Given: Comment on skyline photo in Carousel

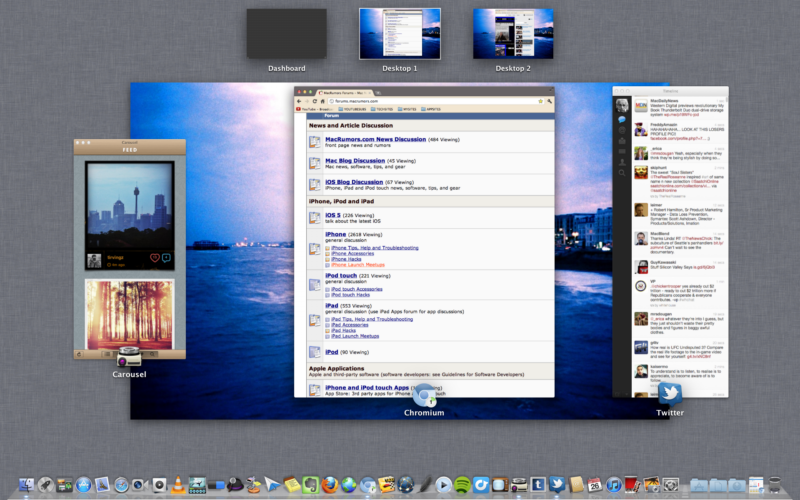Looking at the screenshot, I should pos(166,258).
